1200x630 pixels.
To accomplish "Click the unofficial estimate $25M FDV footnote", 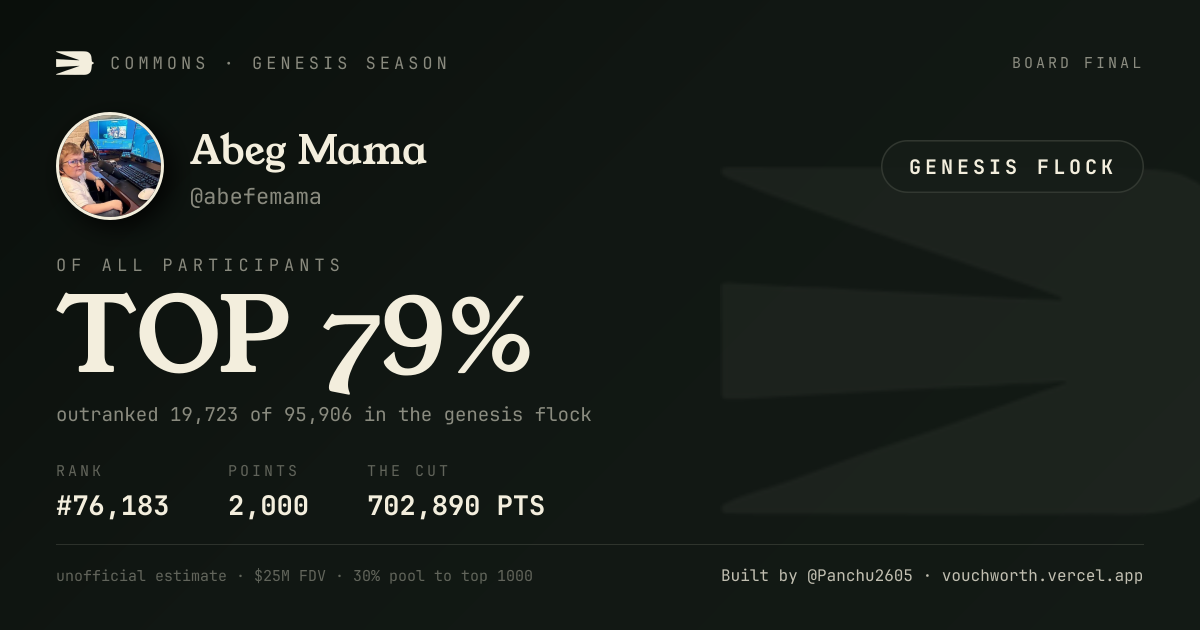I will [x=294, y=576].
